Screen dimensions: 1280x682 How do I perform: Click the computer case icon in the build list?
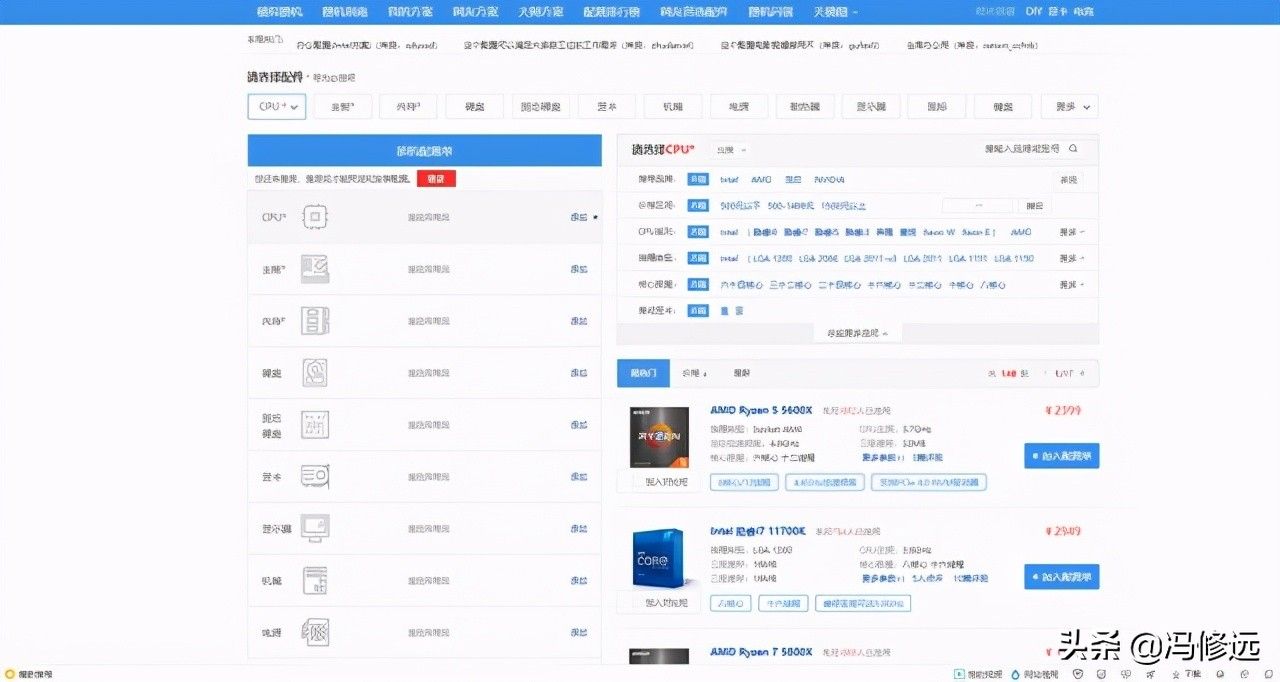coord(315,580)
